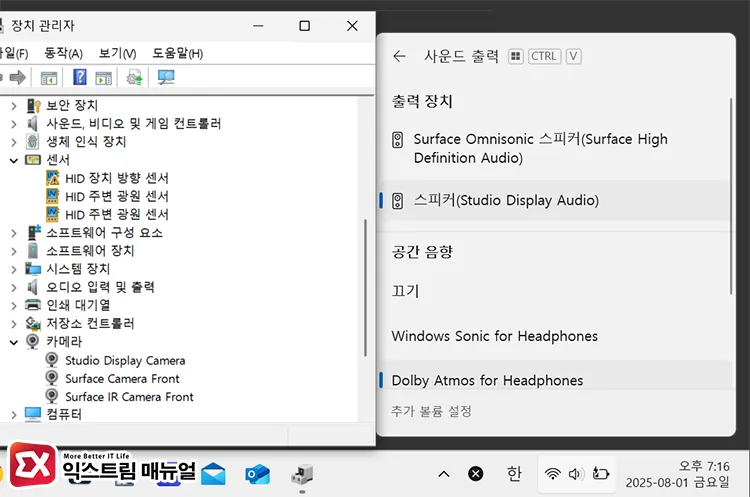Open the 보기(V) menu
The image size is (750, 497).
[117, 53]
